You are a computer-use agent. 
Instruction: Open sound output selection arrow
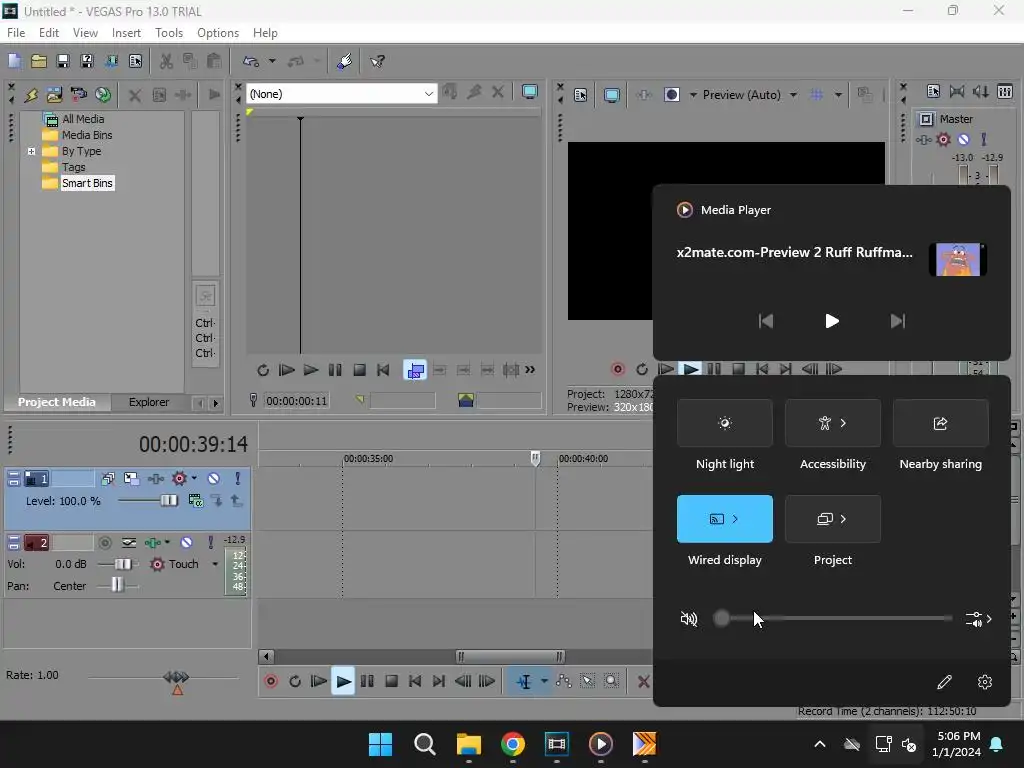tap(978, 618)
